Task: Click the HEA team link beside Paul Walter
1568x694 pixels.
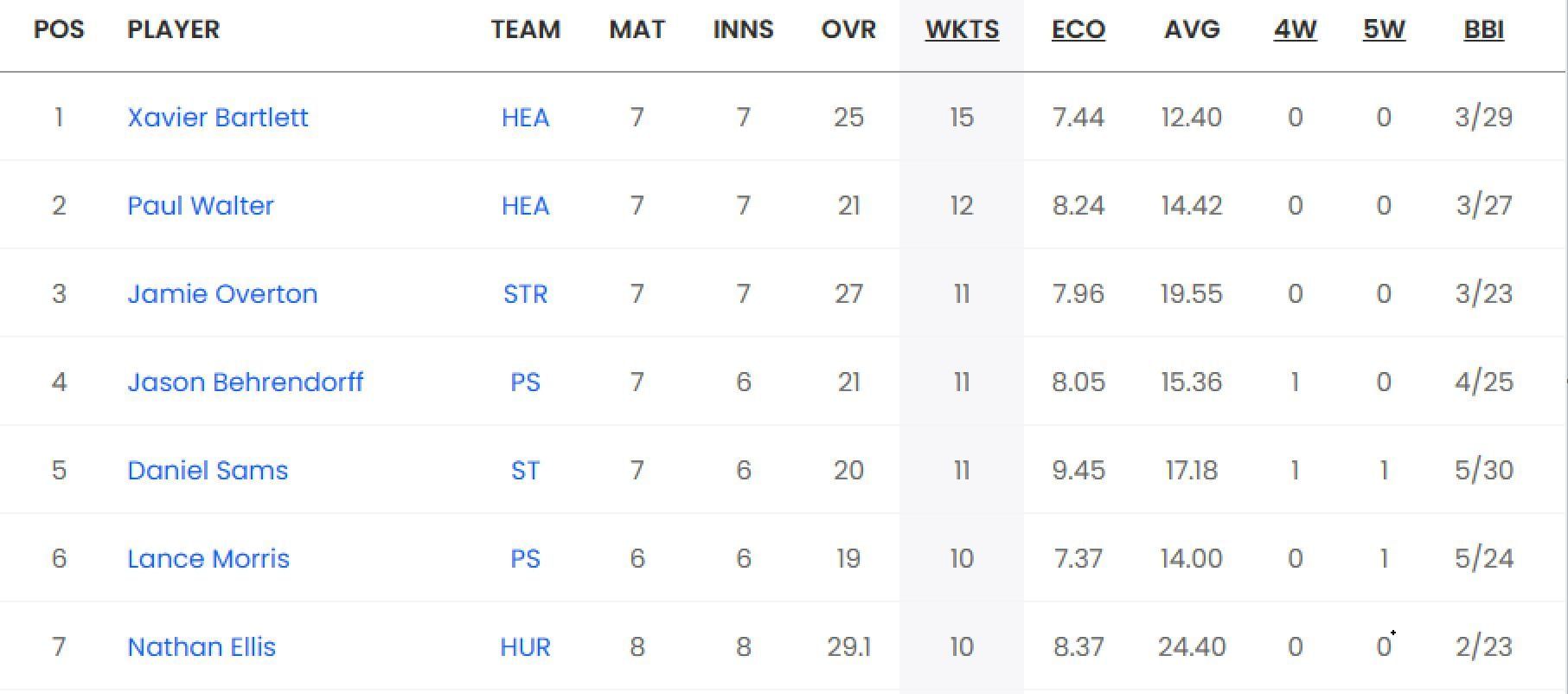Action: click(x=525, y=205)
